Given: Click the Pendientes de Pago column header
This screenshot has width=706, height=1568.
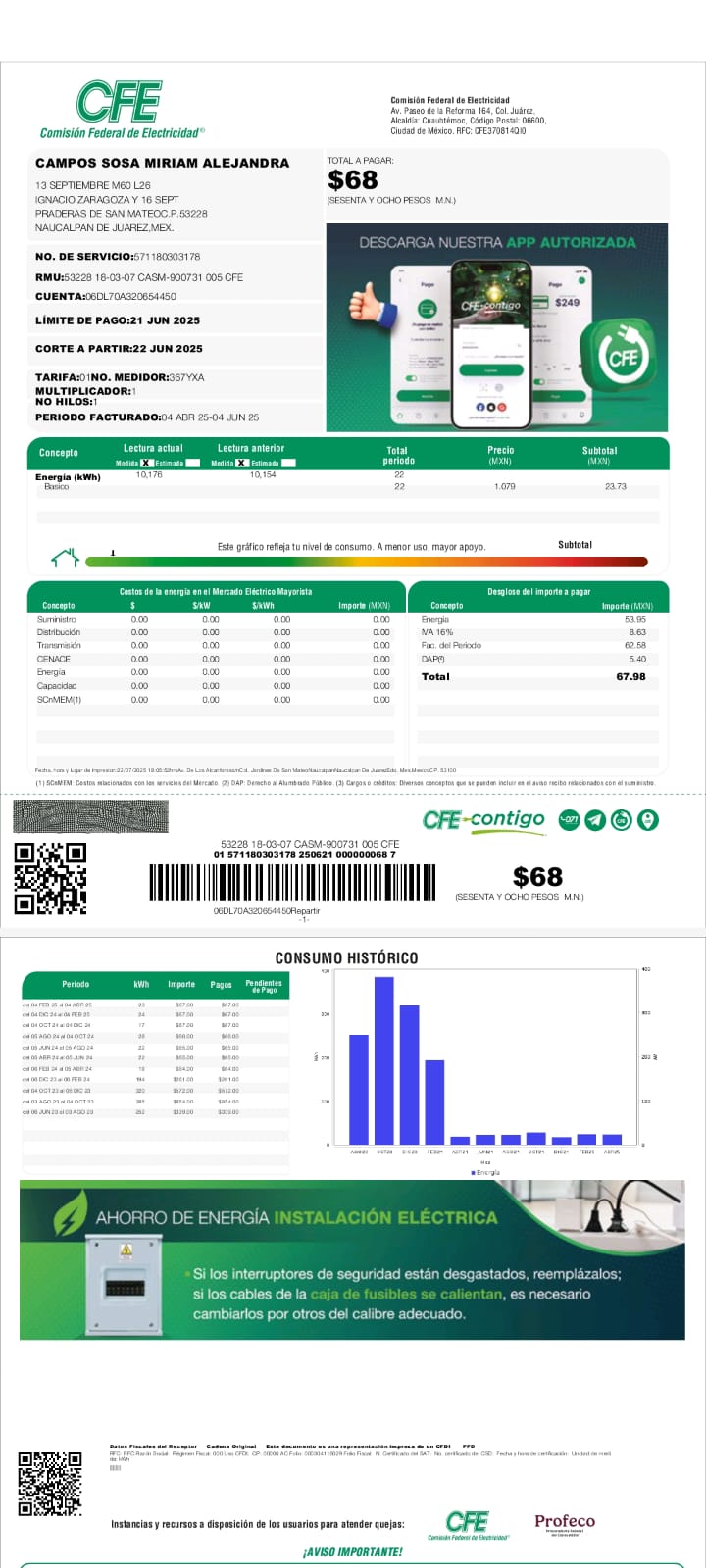Looking at the screenshot, I should 263,986.
